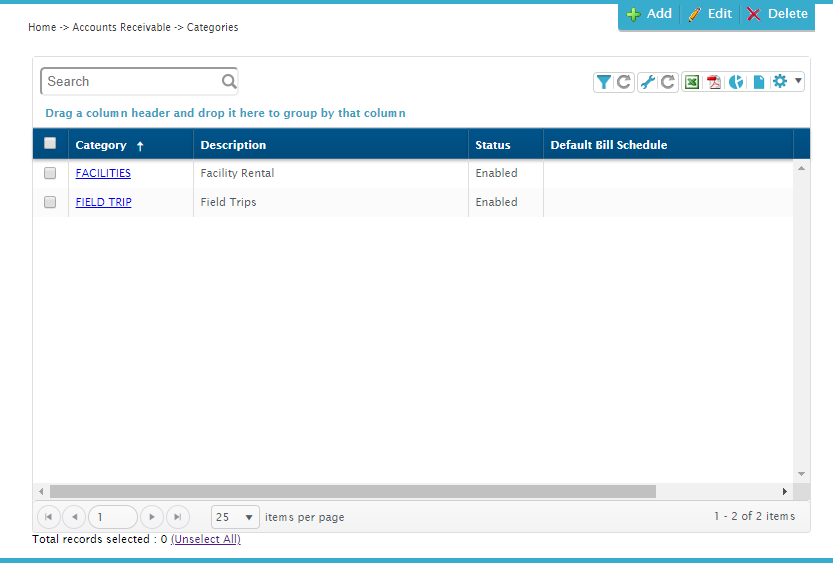833x563 pixels.
Task: Export the grid to Excel
Action: [691, 82]
